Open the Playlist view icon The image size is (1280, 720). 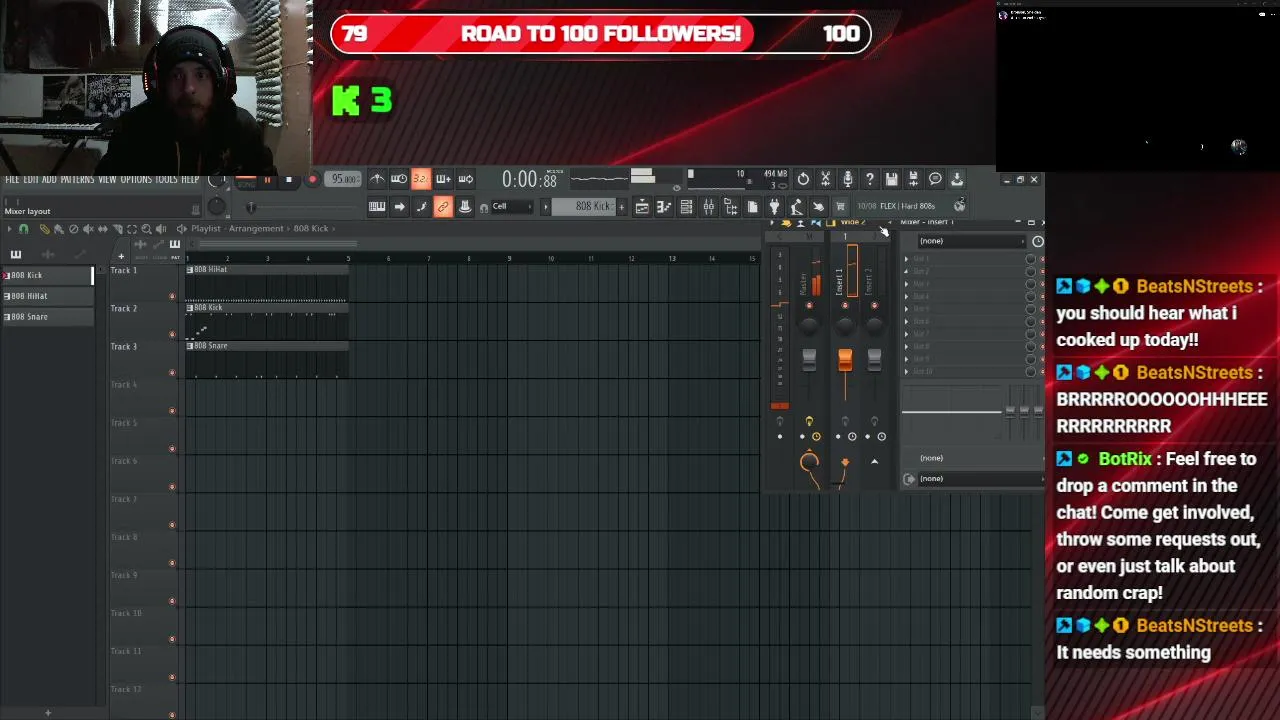point(642,207)
